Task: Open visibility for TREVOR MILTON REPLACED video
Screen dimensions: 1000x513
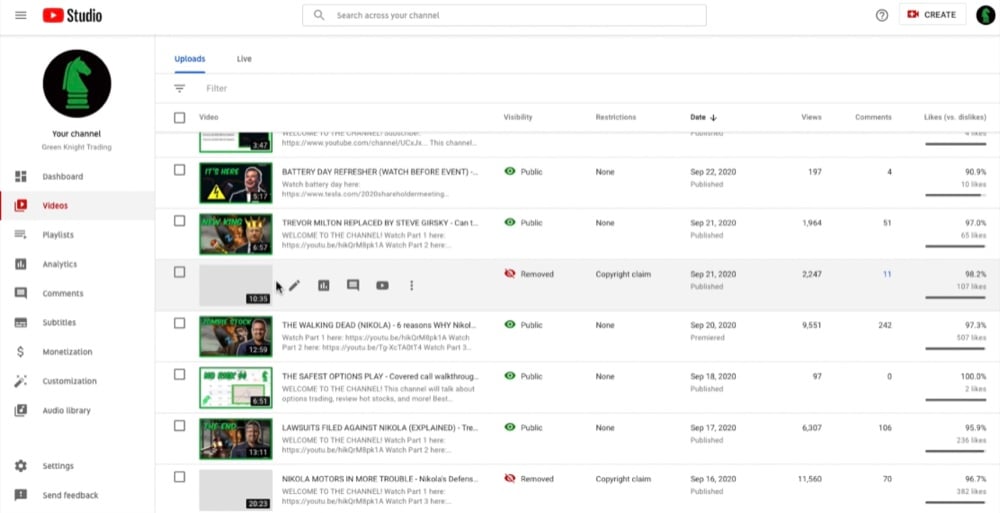Action: point(523,223)
